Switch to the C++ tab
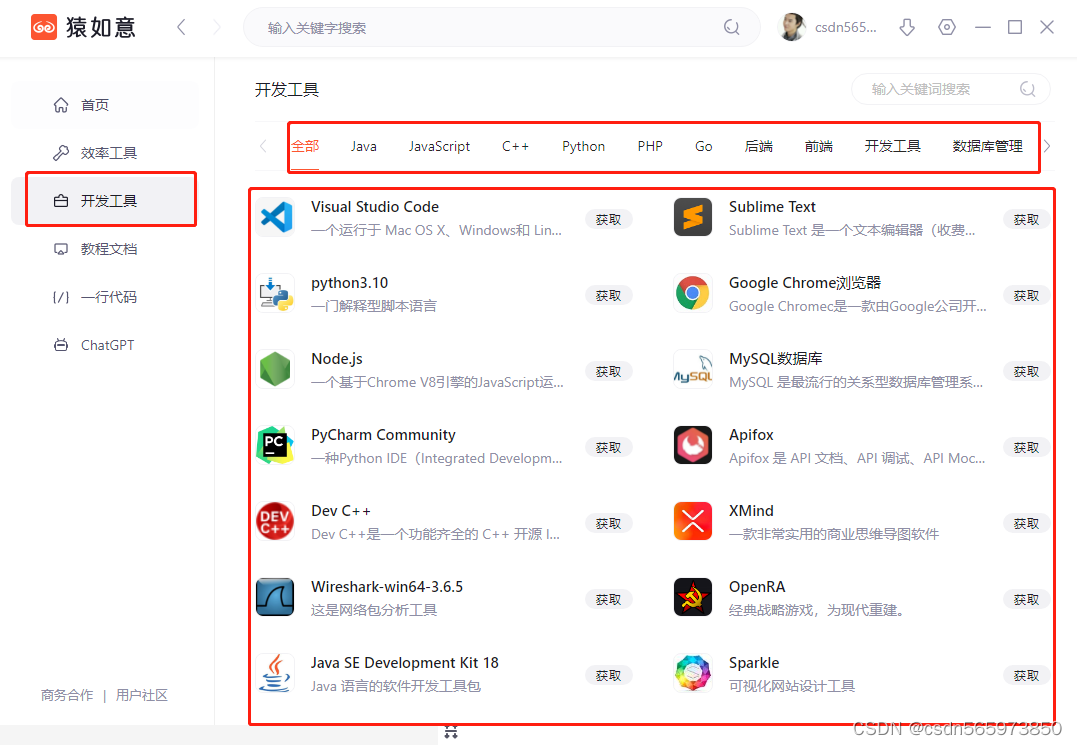 point(515,146)
